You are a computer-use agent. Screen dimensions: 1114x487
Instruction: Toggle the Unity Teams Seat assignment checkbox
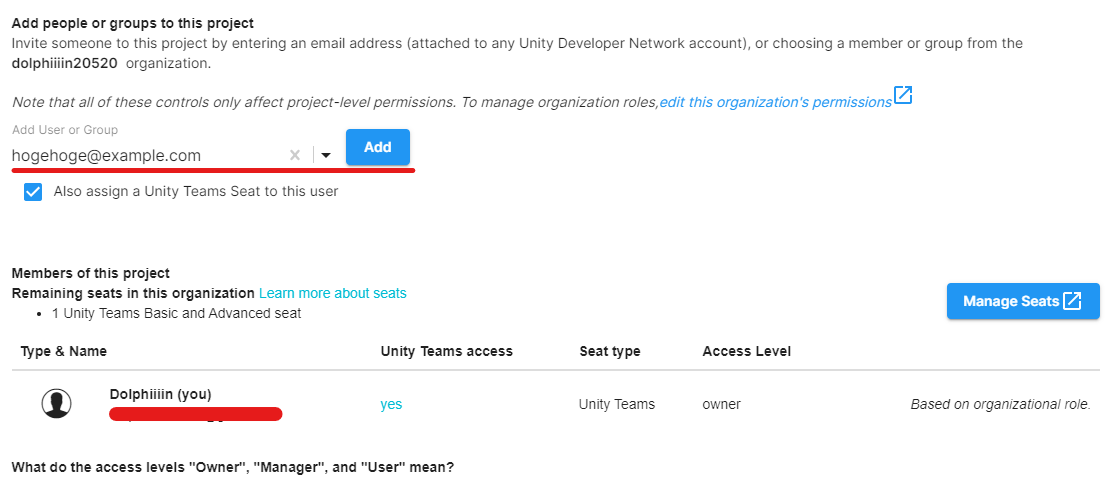tap(33, 192)
